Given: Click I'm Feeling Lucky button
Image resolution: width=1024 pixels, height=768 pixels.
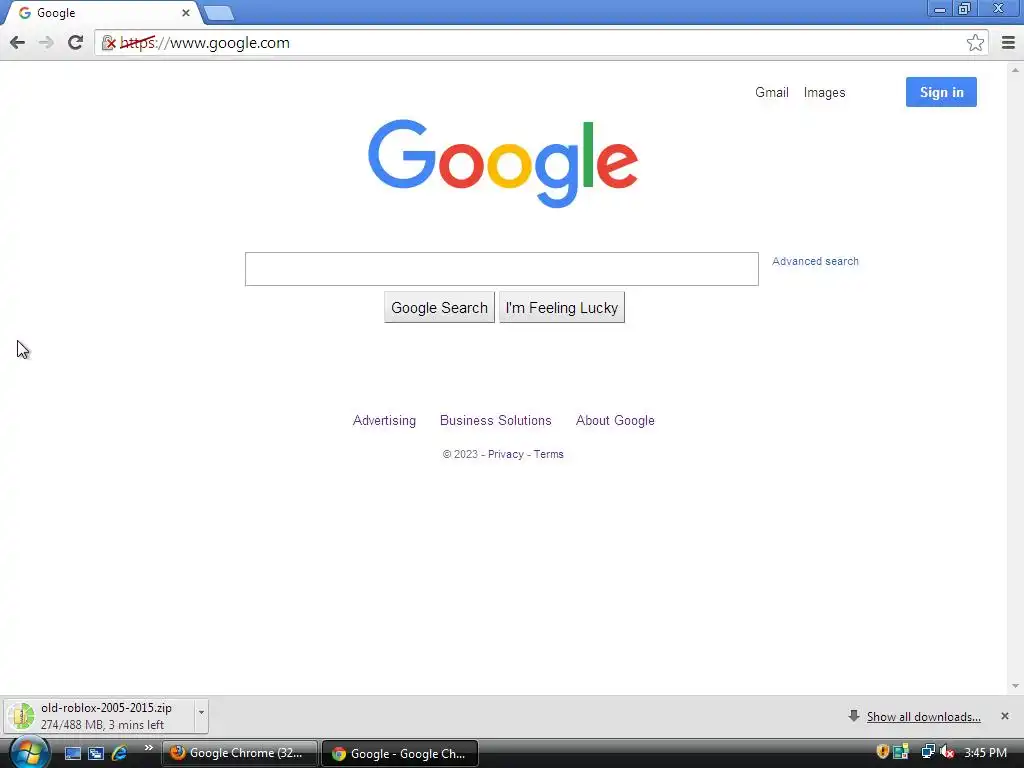Looking at the screenshot, I should pyautogui.click(x=562, y=308).
